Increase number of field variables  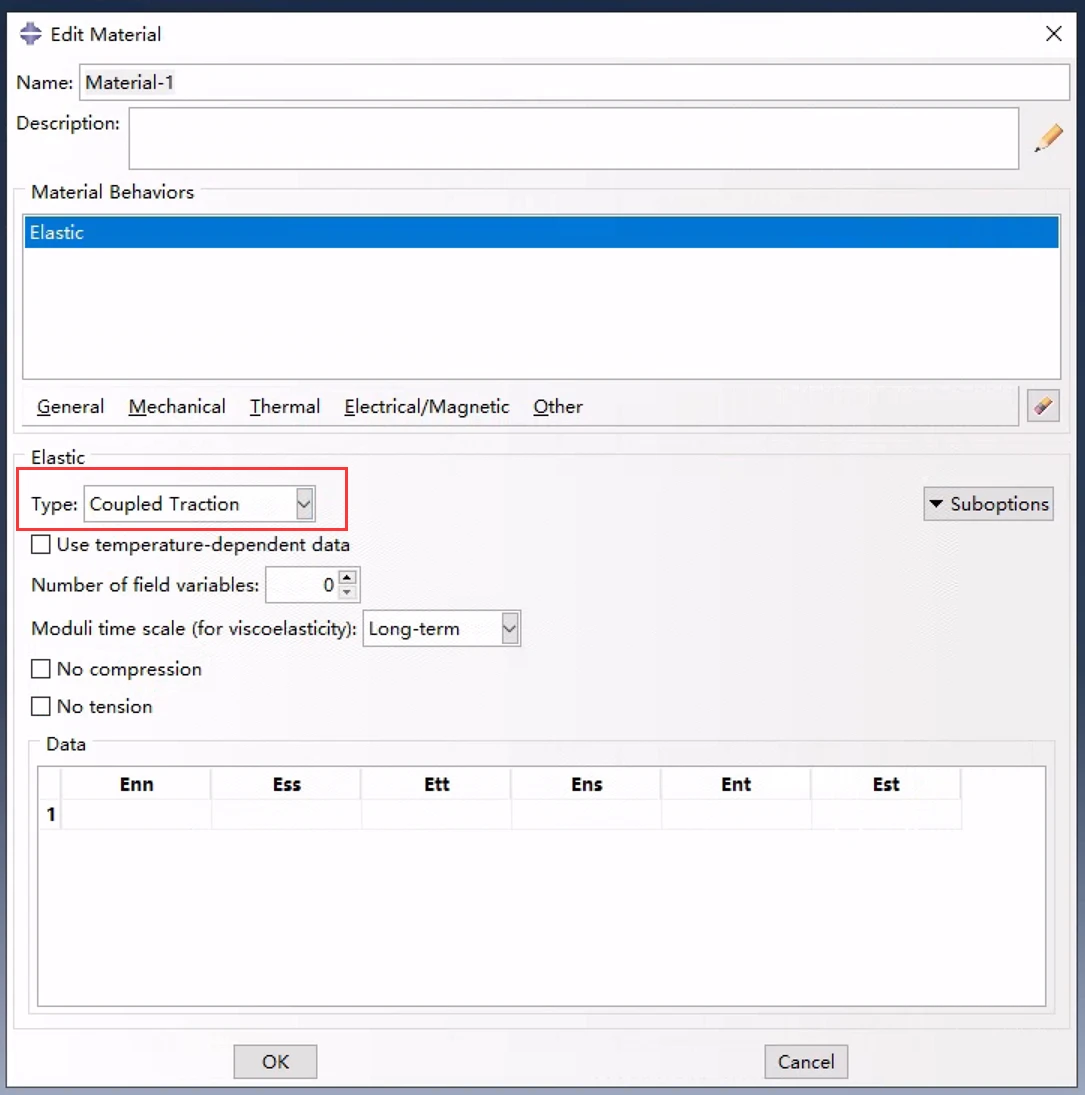pyautogui.click(x=347, y=577)
